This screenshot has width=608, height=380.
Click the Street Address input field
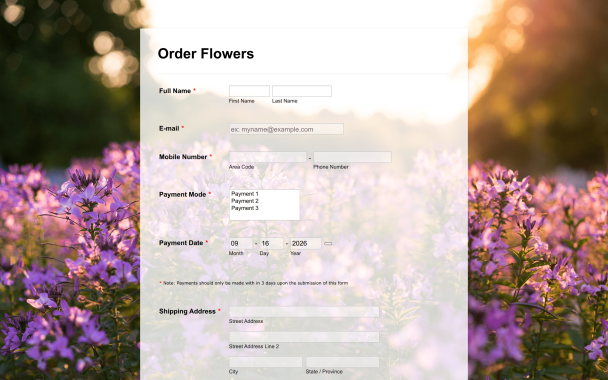tap(304, 312)
